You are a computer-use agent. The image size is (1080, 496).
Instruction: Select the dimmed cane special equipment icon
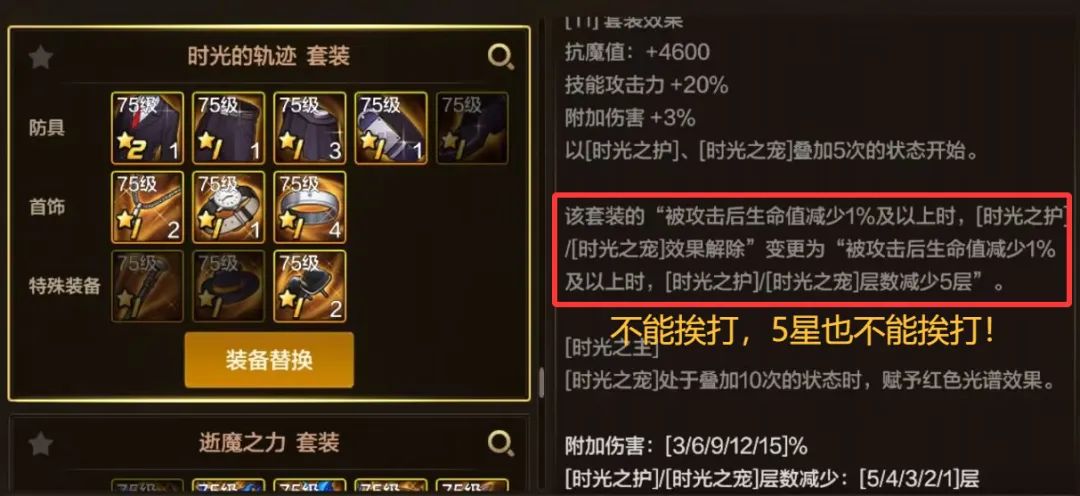(147, 286)
